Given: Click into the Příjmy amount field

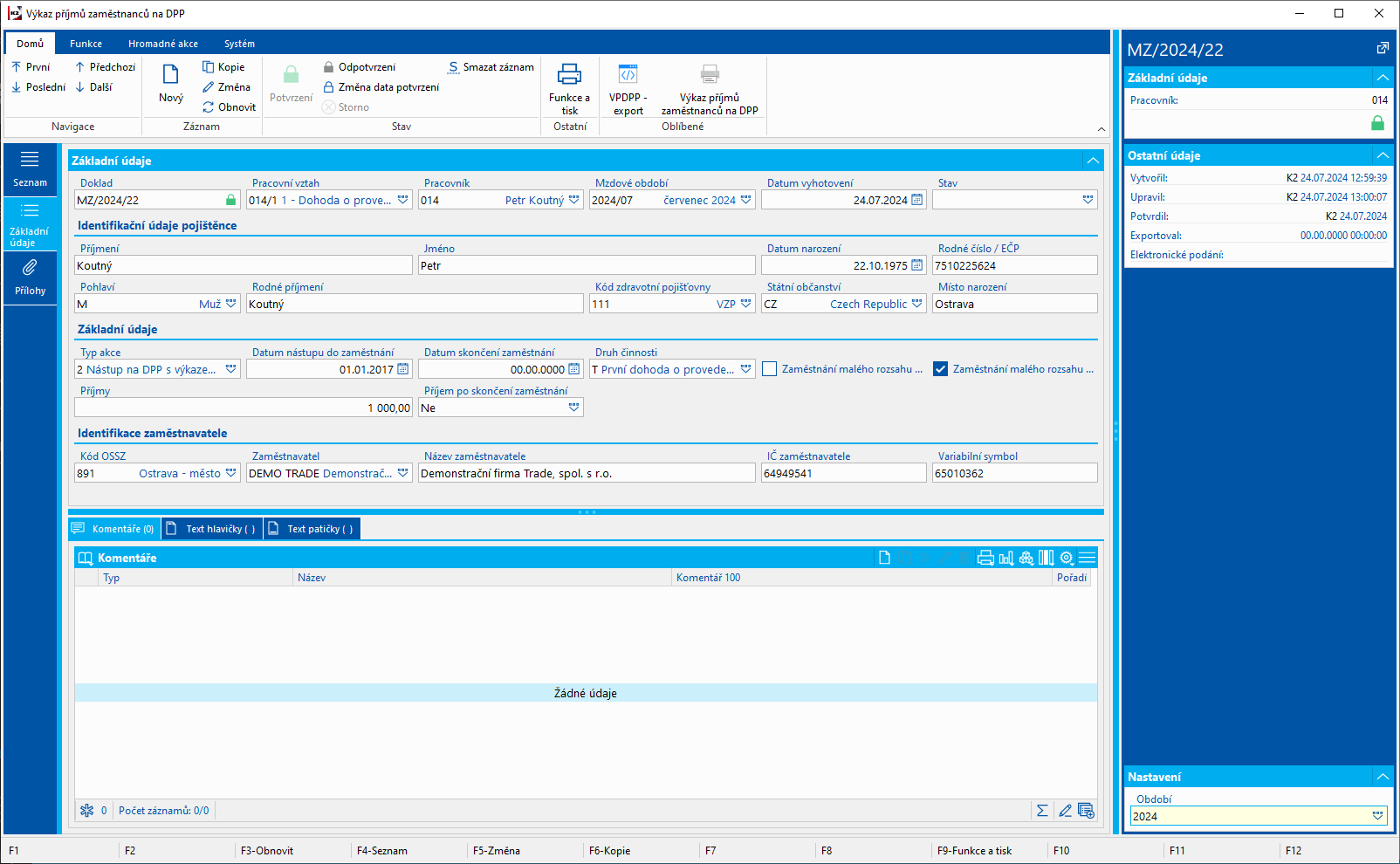Looking at the screenshot, I should 243,408.
